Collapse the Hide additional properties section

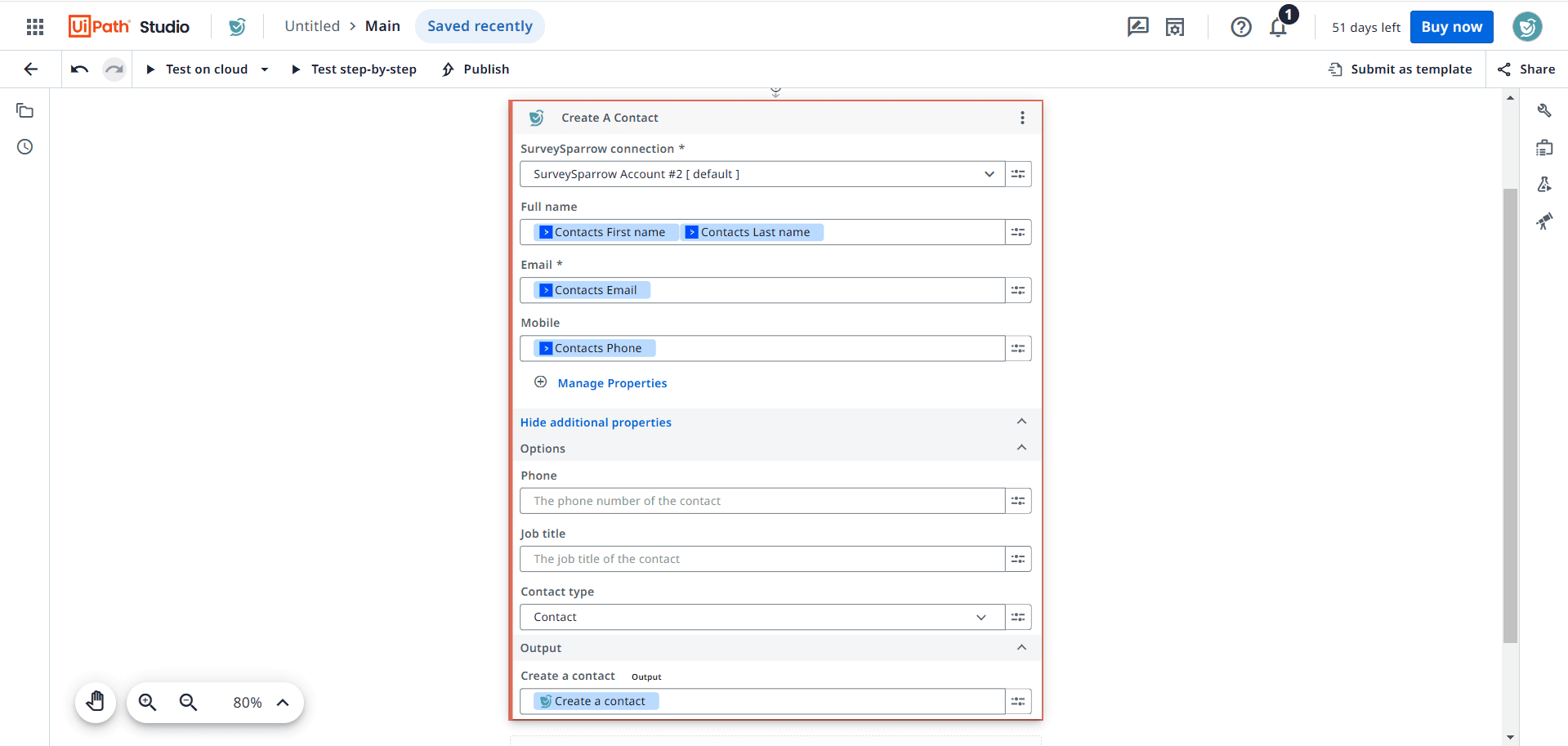(1021, 422)
